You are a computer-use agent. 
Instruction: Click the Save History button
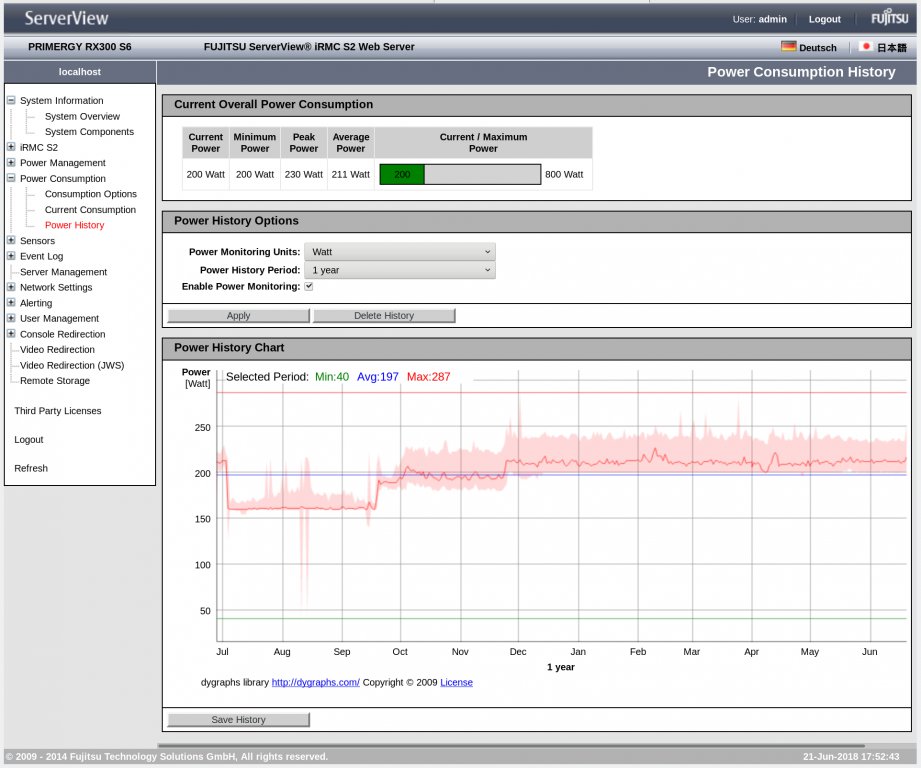coord(238,720)
